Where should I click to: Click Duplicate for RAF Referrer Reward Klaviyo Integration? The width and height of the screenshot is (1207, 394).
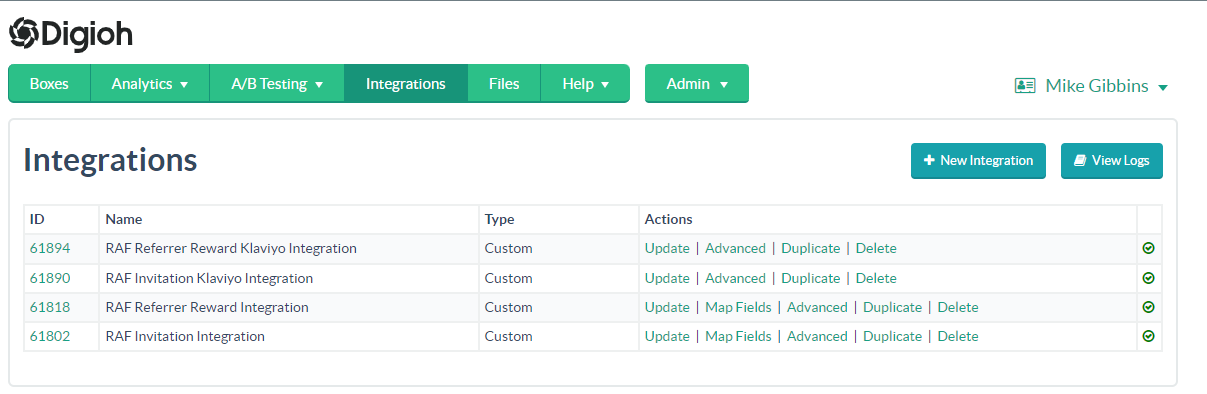point(810,248)
